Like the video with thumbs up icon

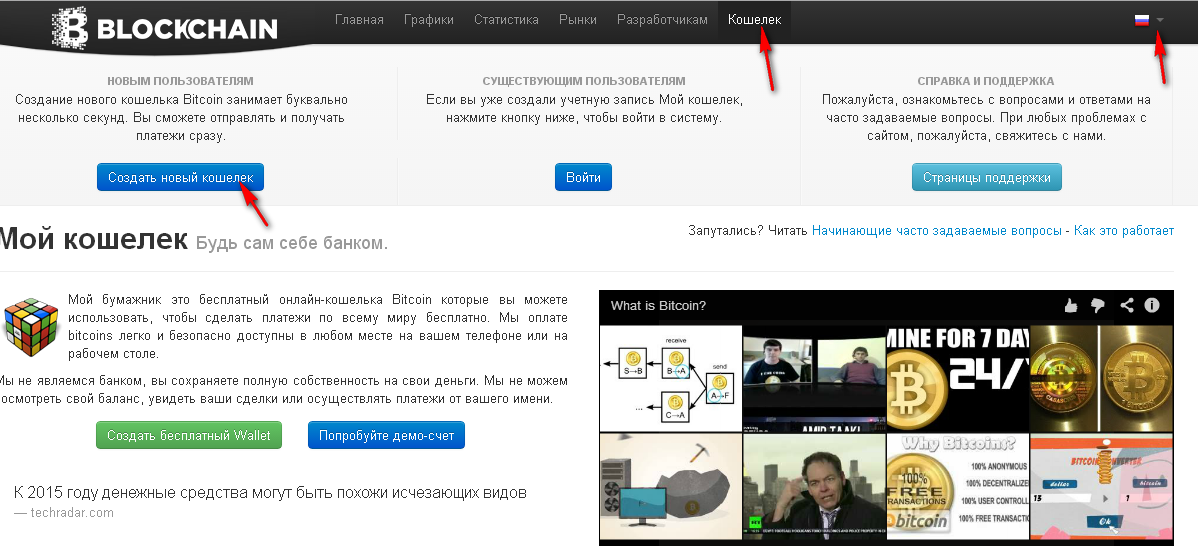1070,306
